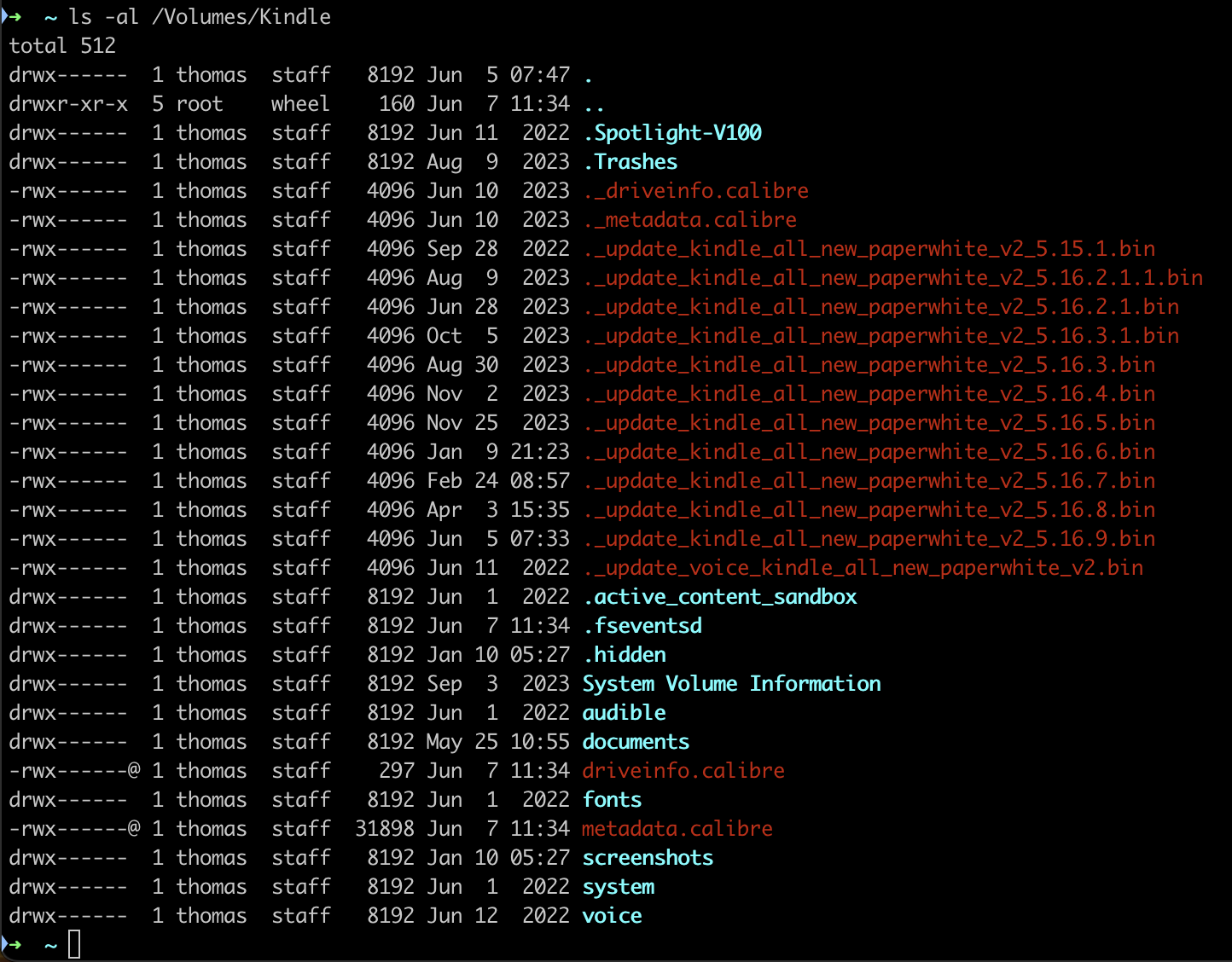The width and height of the screenshot is (1232, 962).
Task: Click the red metadata.calibre file name without leading dot
Action: [x=677, y=829]
